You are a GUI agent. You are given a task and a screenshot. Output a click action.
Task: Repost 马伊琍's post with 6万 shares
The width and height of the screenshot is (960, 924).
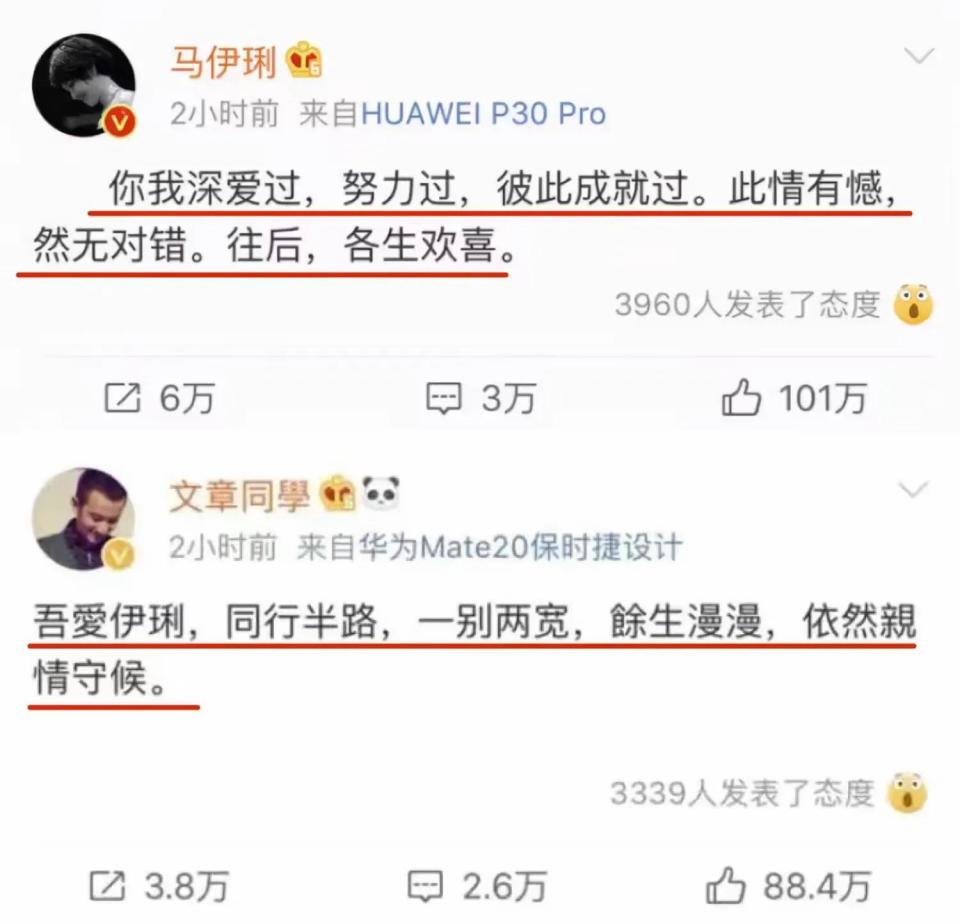[x=159, y=398]
